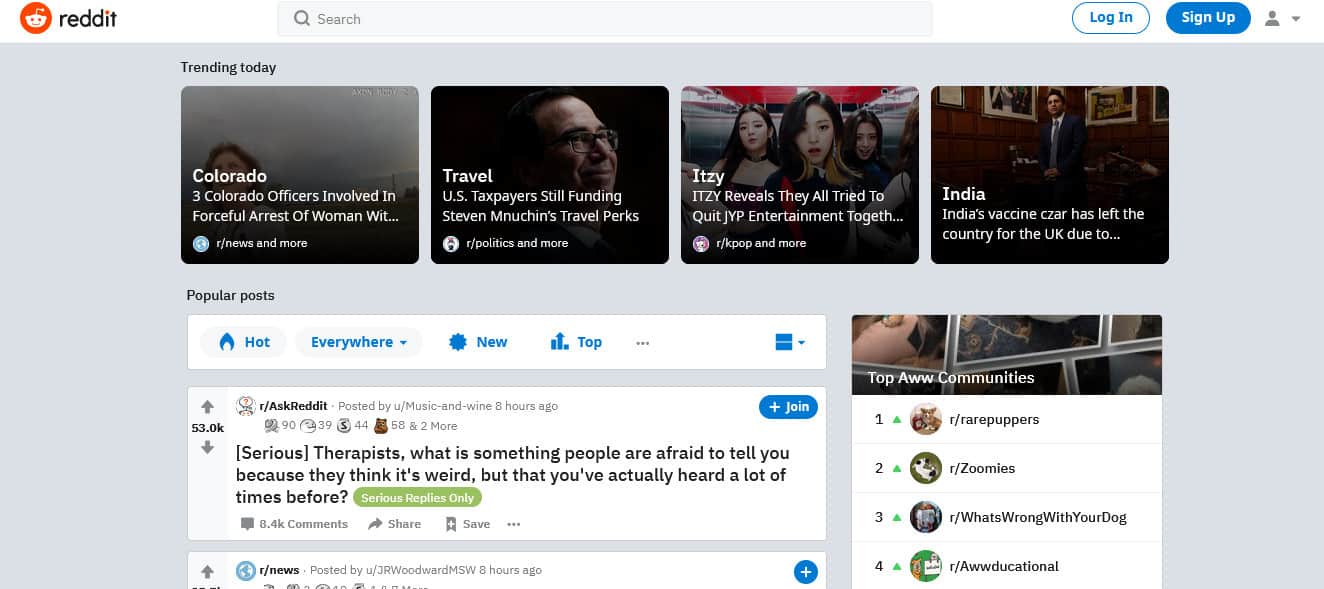Open the Colorado trending card
This screenshot has width=1324, height=589.
click(x=300, y=175)
